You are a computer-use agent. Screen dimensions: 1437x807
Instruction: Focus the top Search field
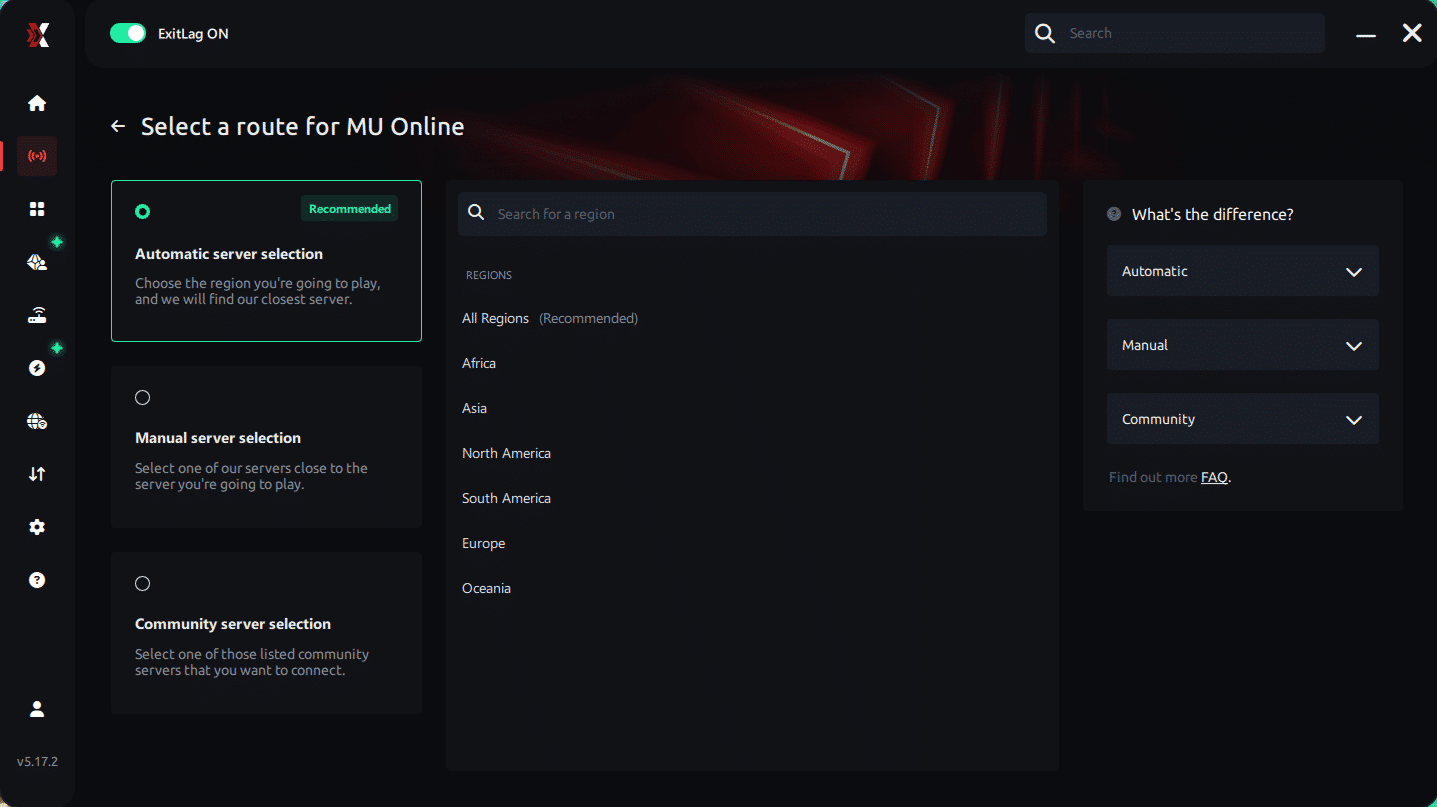pos(1175,33)
